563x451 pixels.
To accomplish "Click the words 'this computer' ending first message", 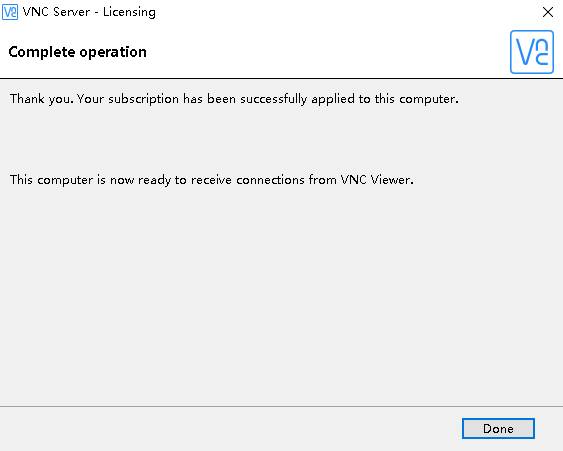I will [417, 99].
